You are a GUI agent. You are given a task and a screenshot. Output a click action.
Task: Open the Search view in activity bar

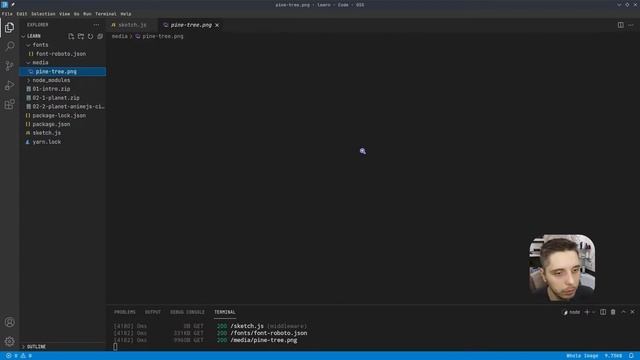click(x=9, y=46)
